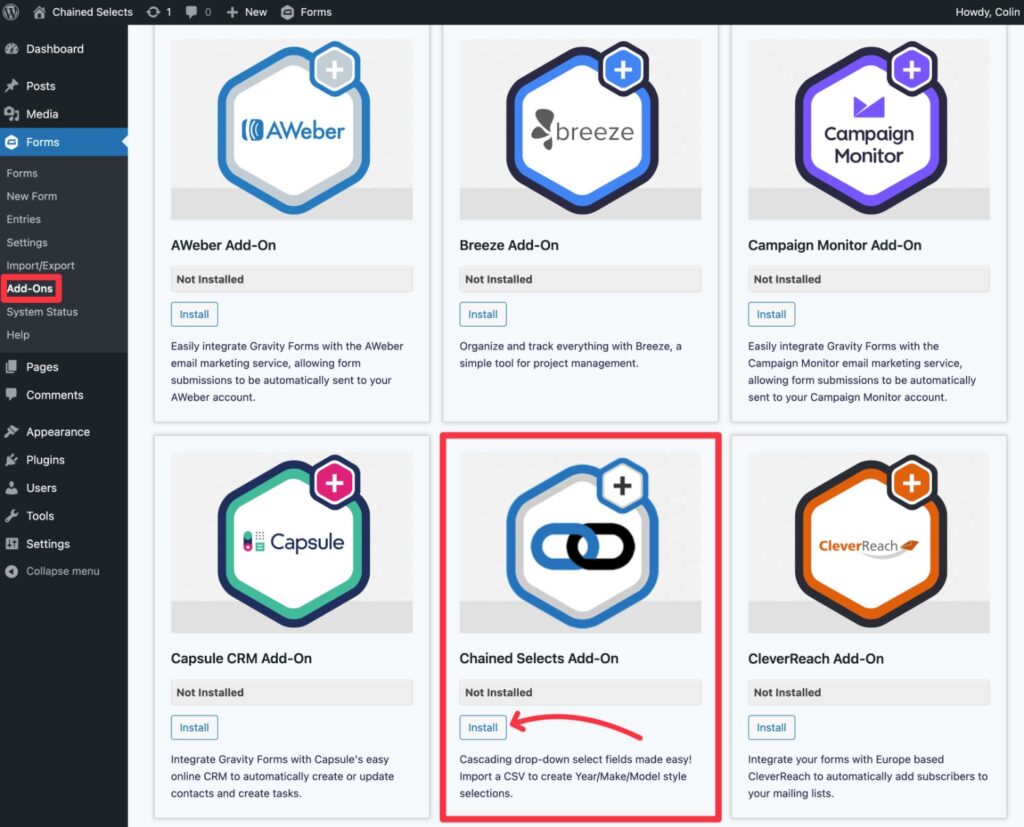1024x827 pixels.
Task: Open Plugins in the sidebar
Action: click(x=45, y=460)
